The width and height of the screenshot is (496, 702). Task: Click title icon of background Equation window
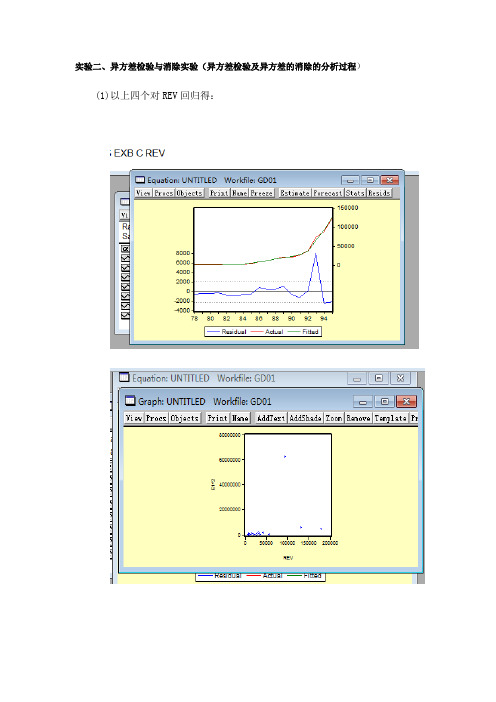(124, 377)
